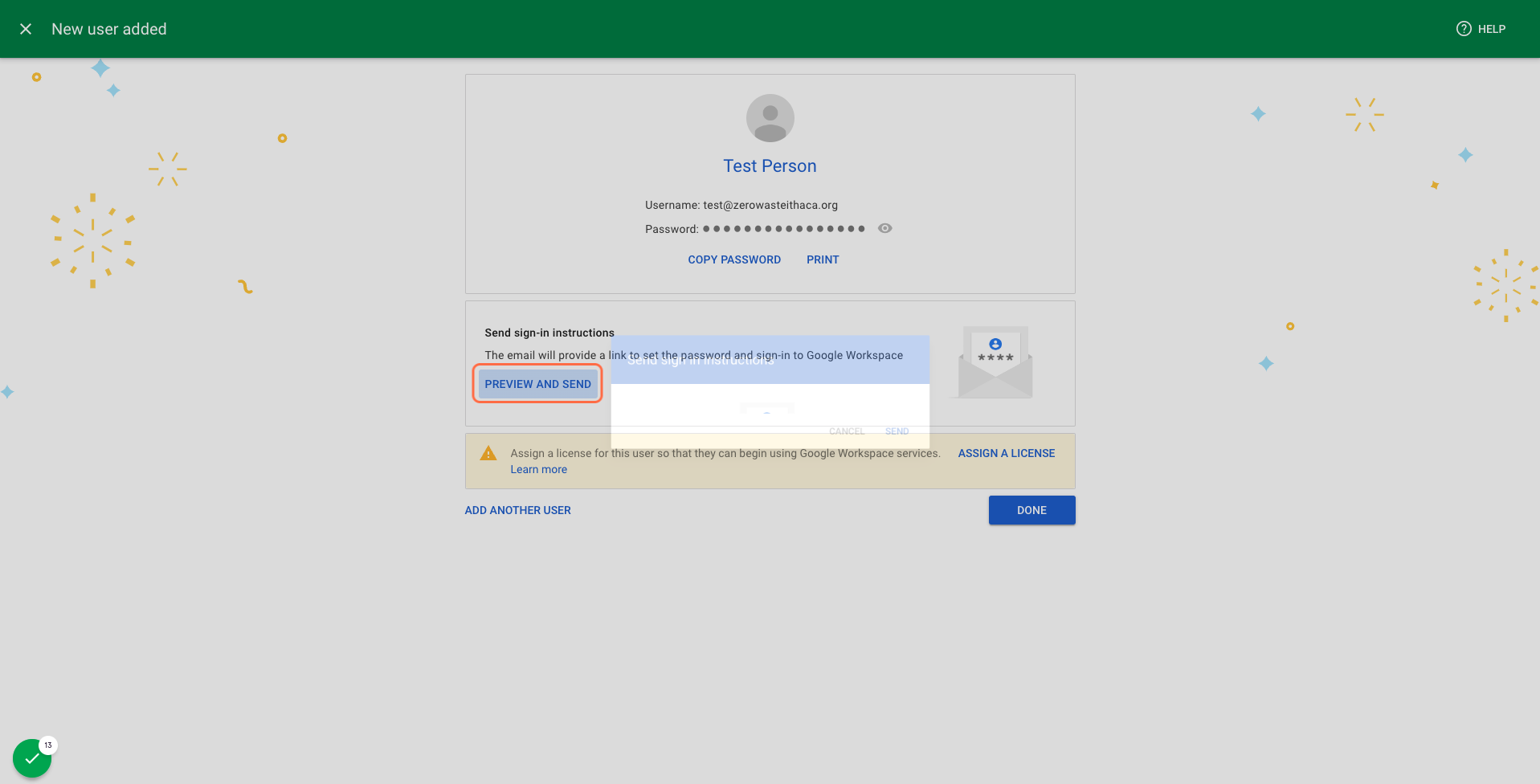Select the username test@zerowasteithaca.org text
The image size is (1540, 784).
point(770,205)
